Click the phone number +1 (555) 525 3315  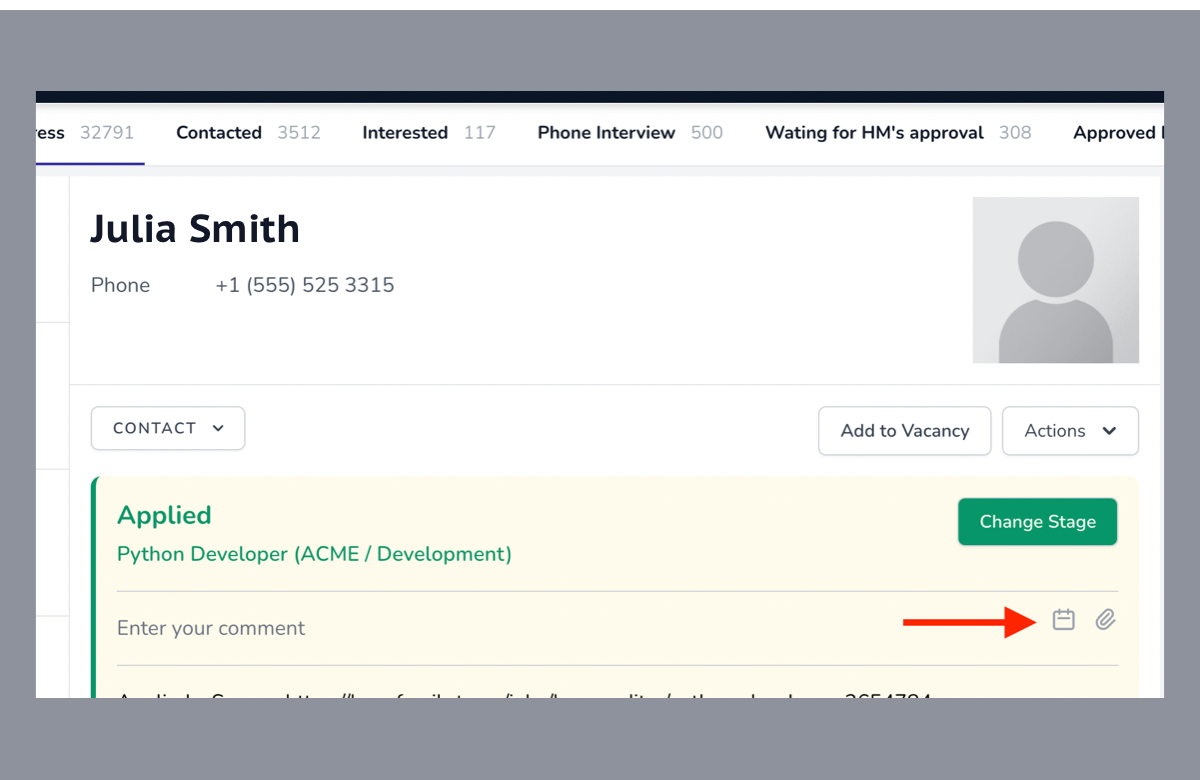tap(304, 285)
